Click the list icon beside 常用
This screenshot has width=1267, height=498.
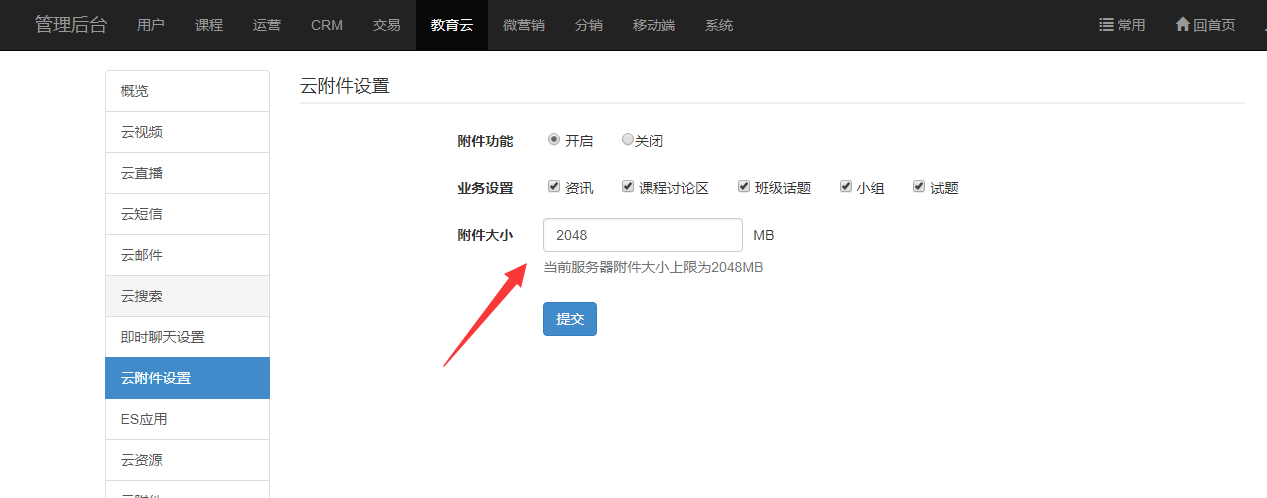pyautogui.click(x=1106, y=25)
